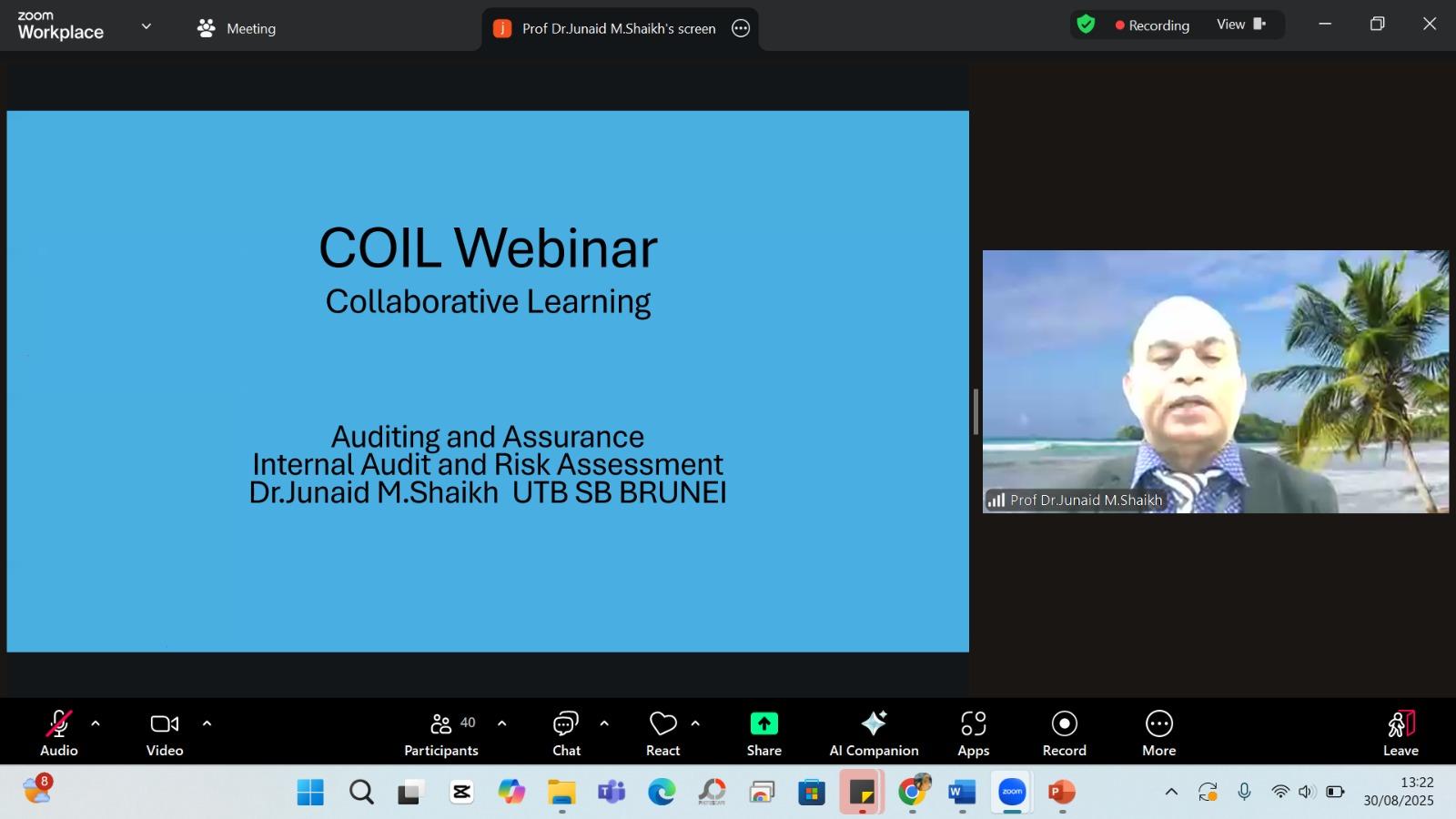Click the divider handle beside the shared screen

tap(976, 411)
